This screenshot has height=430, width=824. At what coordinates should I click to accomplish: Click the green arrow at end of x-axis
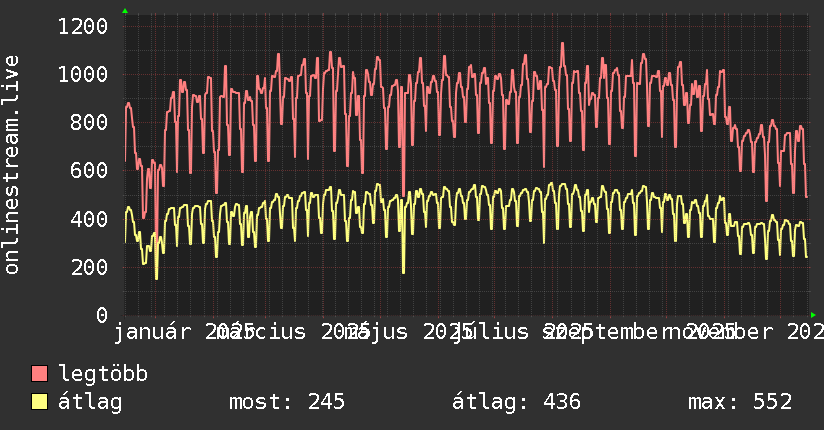(x=813, y=315)
